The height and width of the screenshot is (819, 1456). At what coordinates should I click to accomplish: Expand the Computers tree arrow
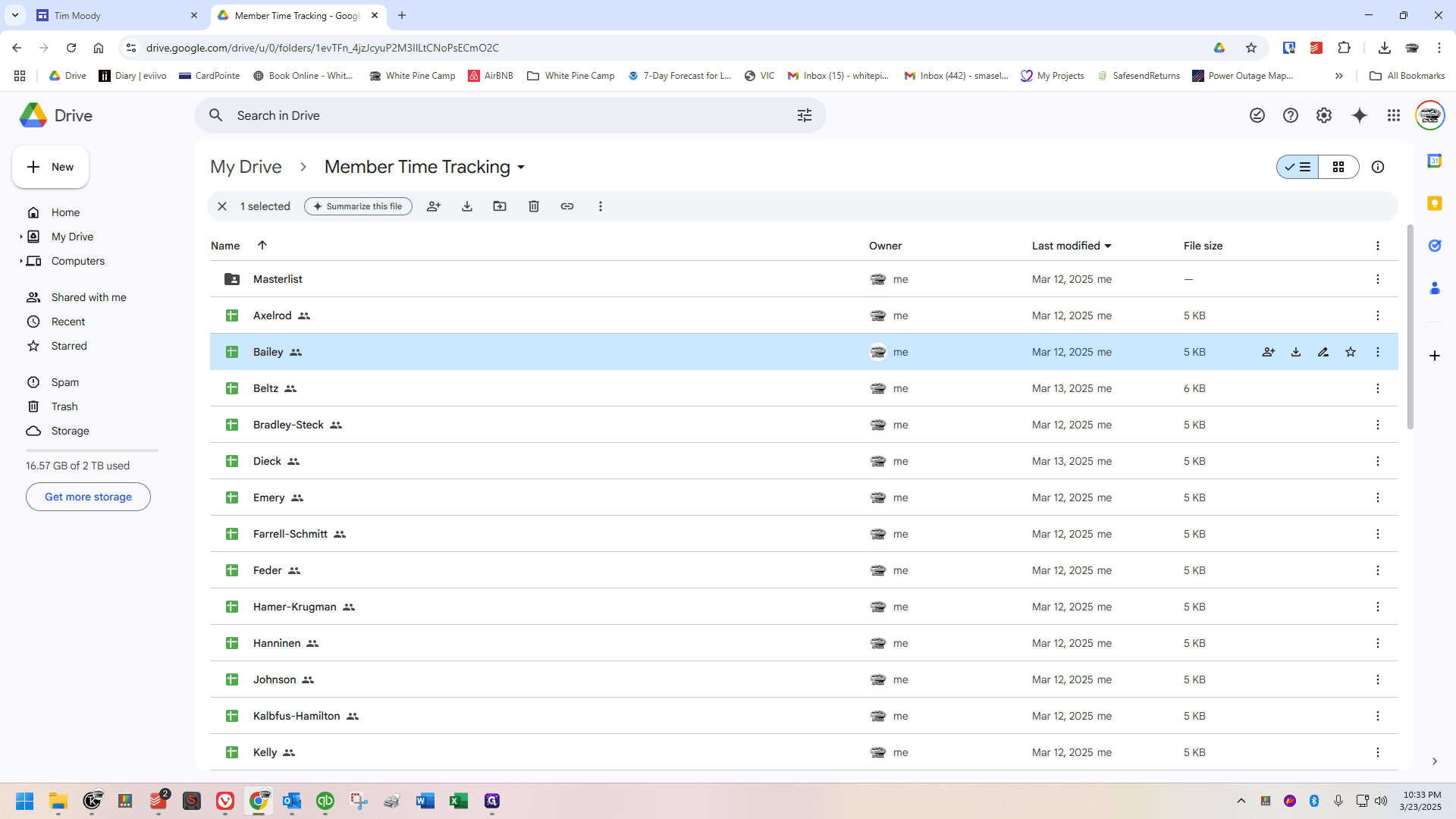tap(21, 261)
